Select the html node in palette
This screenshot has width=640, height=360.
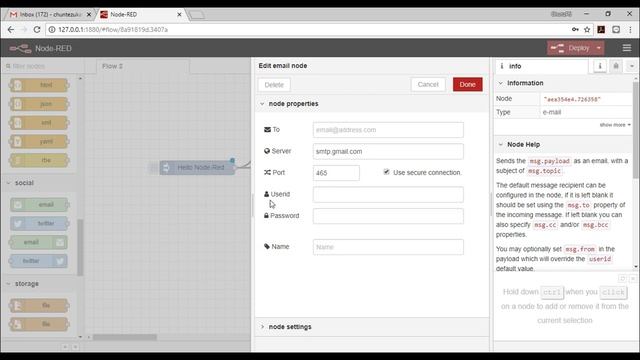click(x=39, y=85)
